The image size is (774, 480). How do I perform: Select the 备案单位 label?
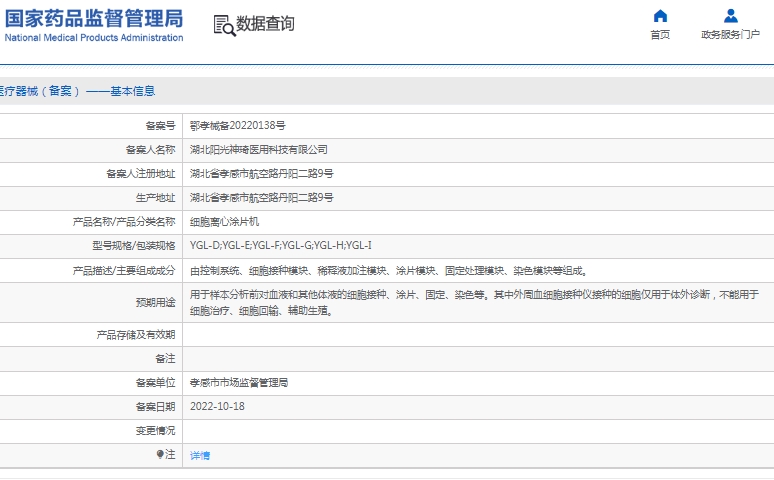pyautogui.click(x=155, y=383)
